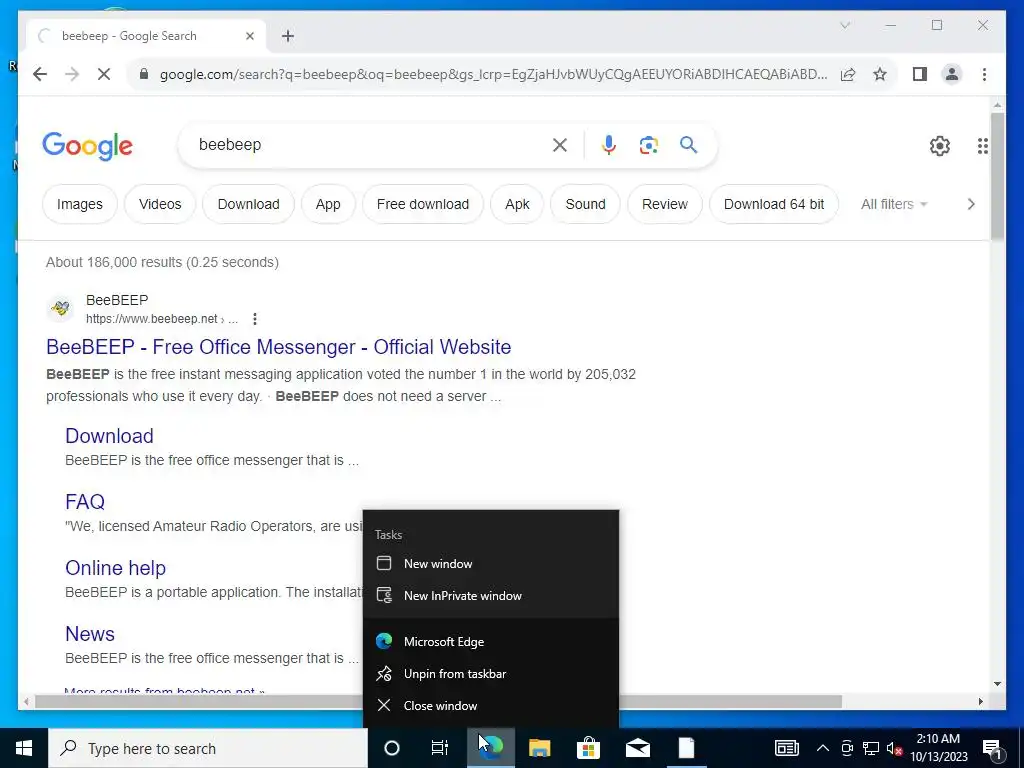Filter results by Videos
Image resolution: width=1024 pixels, height=768 pixels.
coord(160,204)
